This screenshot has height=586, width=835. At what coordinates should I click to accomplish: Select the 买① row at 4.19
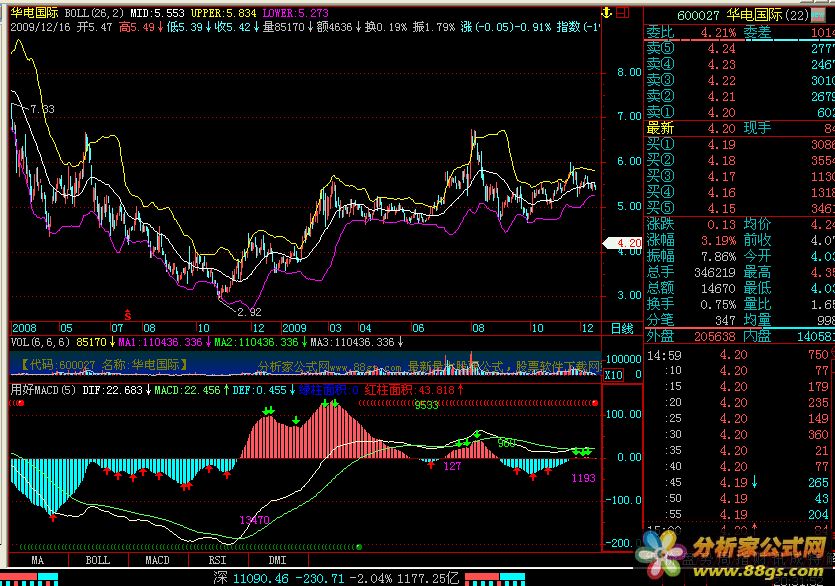point(740,144)
